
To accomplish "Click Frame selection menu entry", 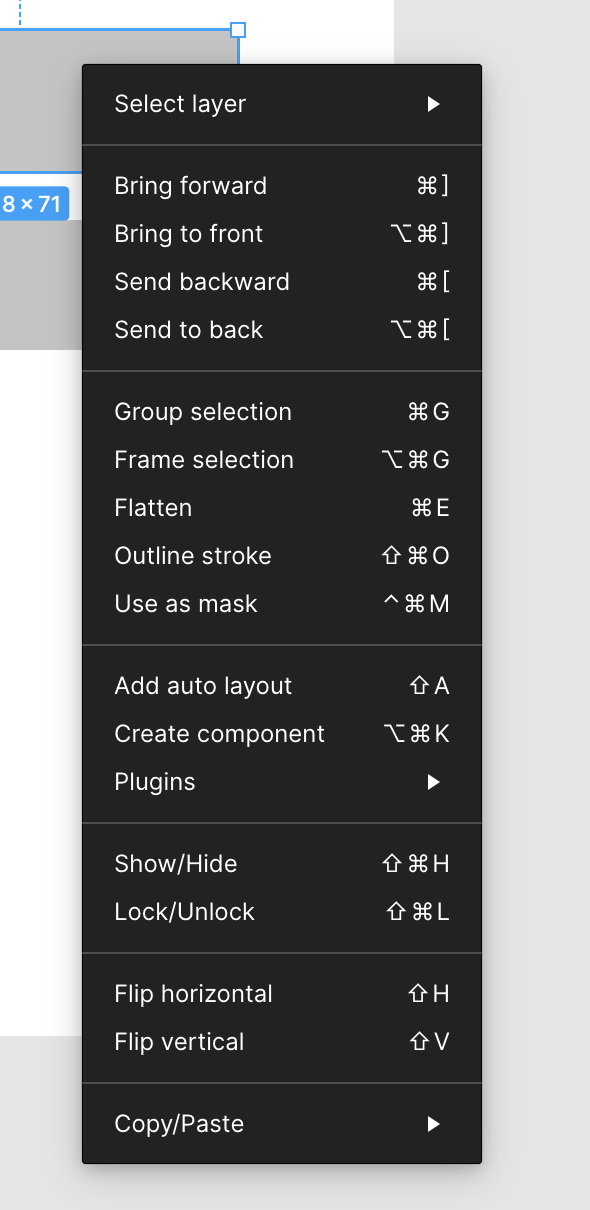I will coord(282,460).
